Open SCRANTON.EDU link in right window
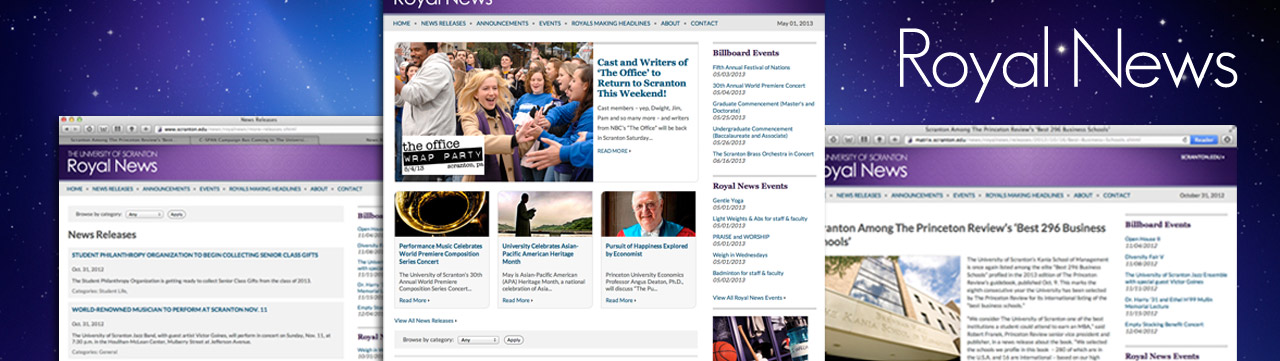Screen dimensions: 1280x361 (x=1202, y=156)
